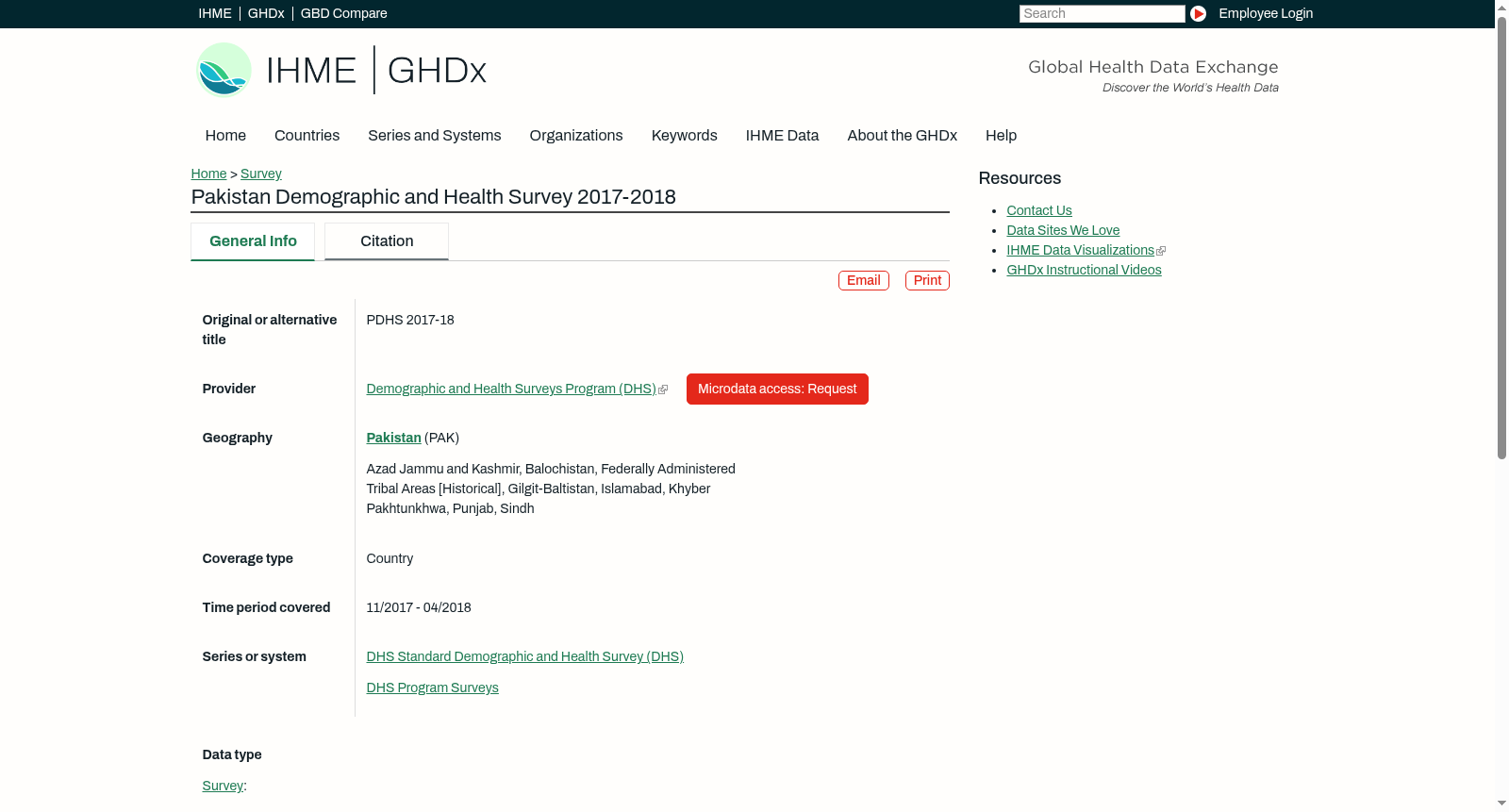Click Employee Login link
The height and width of the screenshot is (812, 1509).
tap(1266, 14)
